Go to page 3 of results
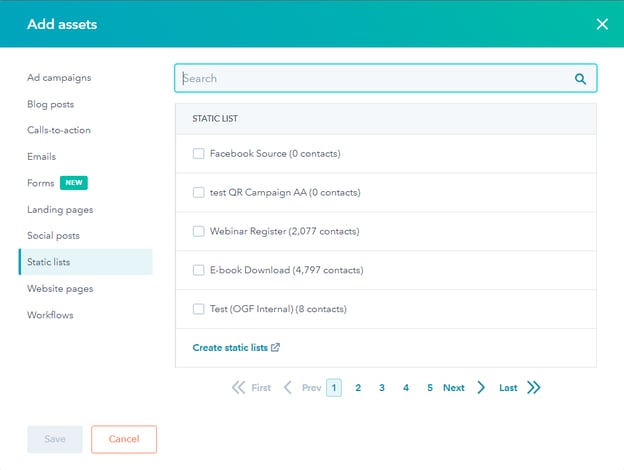The width and height of the screenshot is (624, 470). (x=382, y=388)
